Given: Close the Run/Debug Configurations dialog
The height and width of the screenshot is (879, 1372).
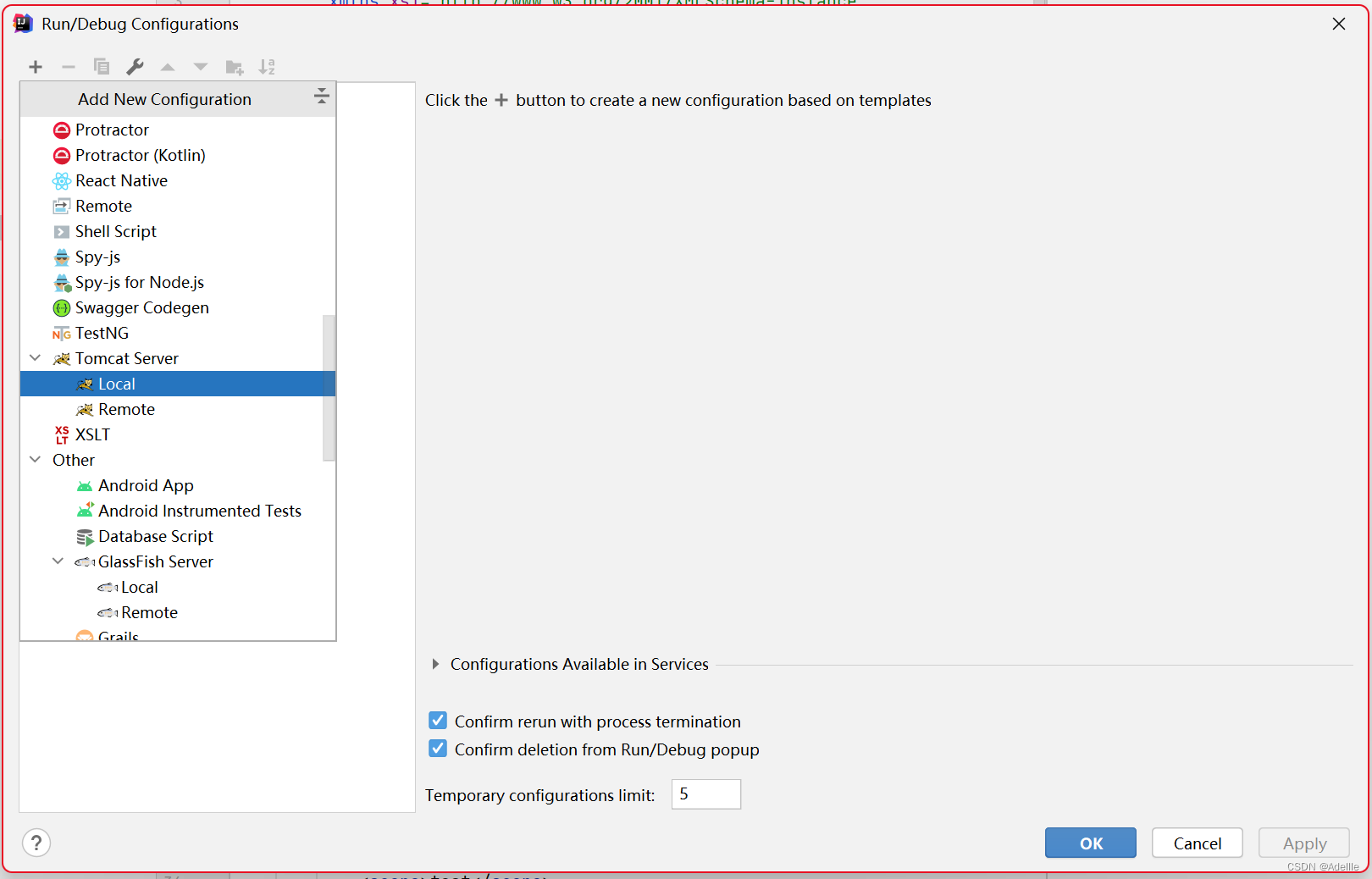Looking at the screenshot, I should point(1339,24).
